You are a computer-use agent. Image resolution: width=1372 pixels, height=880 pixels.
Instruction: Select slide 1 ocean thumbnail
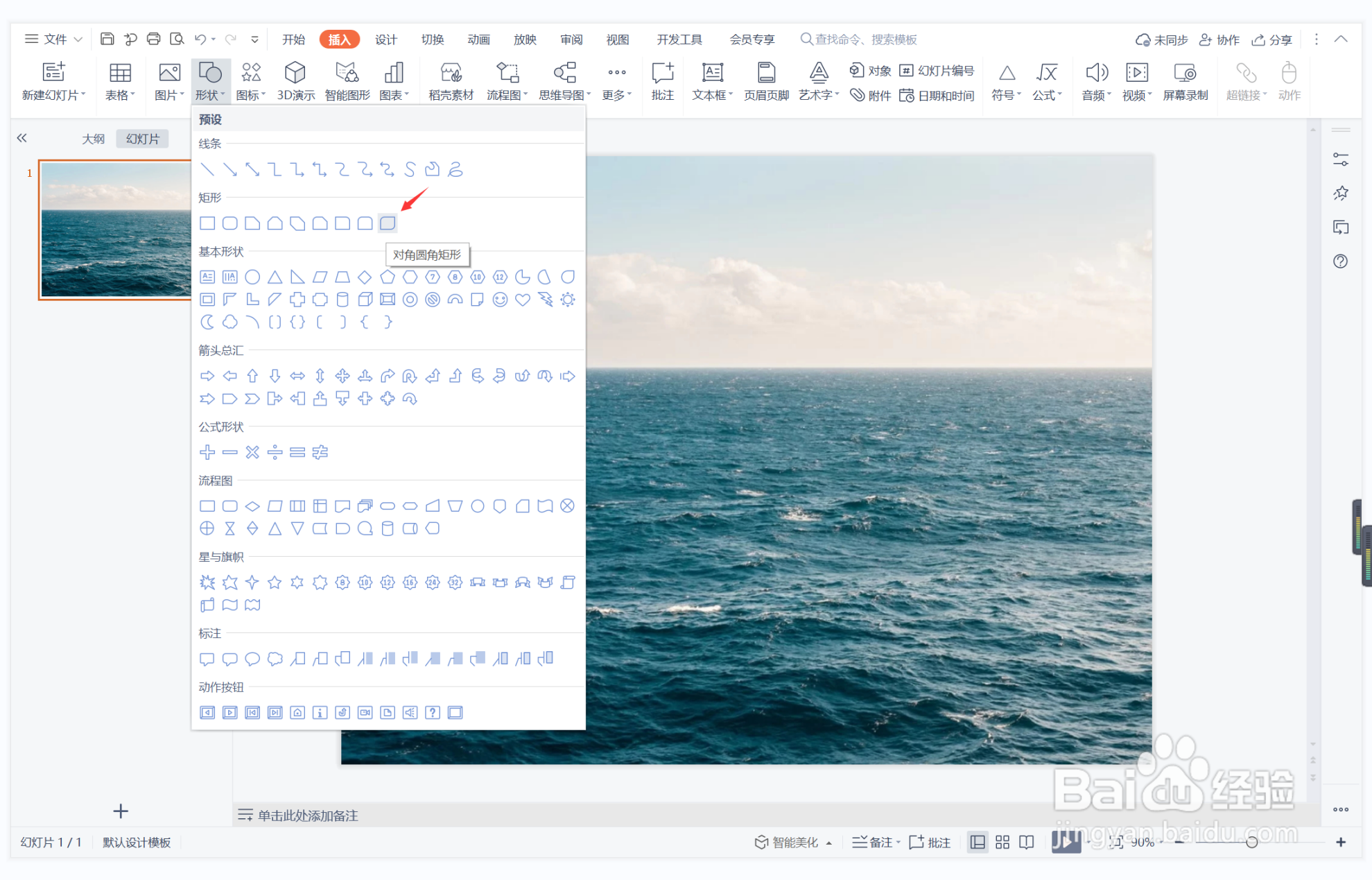(115, 230)
